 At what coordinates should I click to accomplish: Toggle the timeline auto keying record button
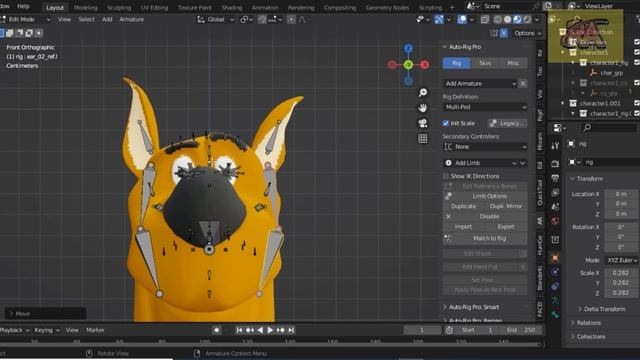[217, 330]
